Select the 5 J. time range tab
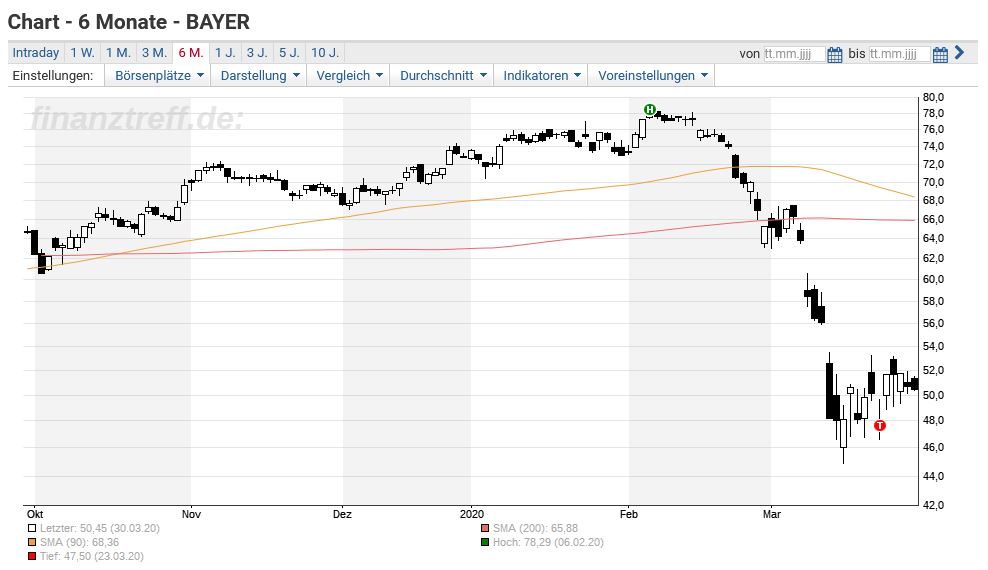Viewport: 988px width, 570px height. 289,53
